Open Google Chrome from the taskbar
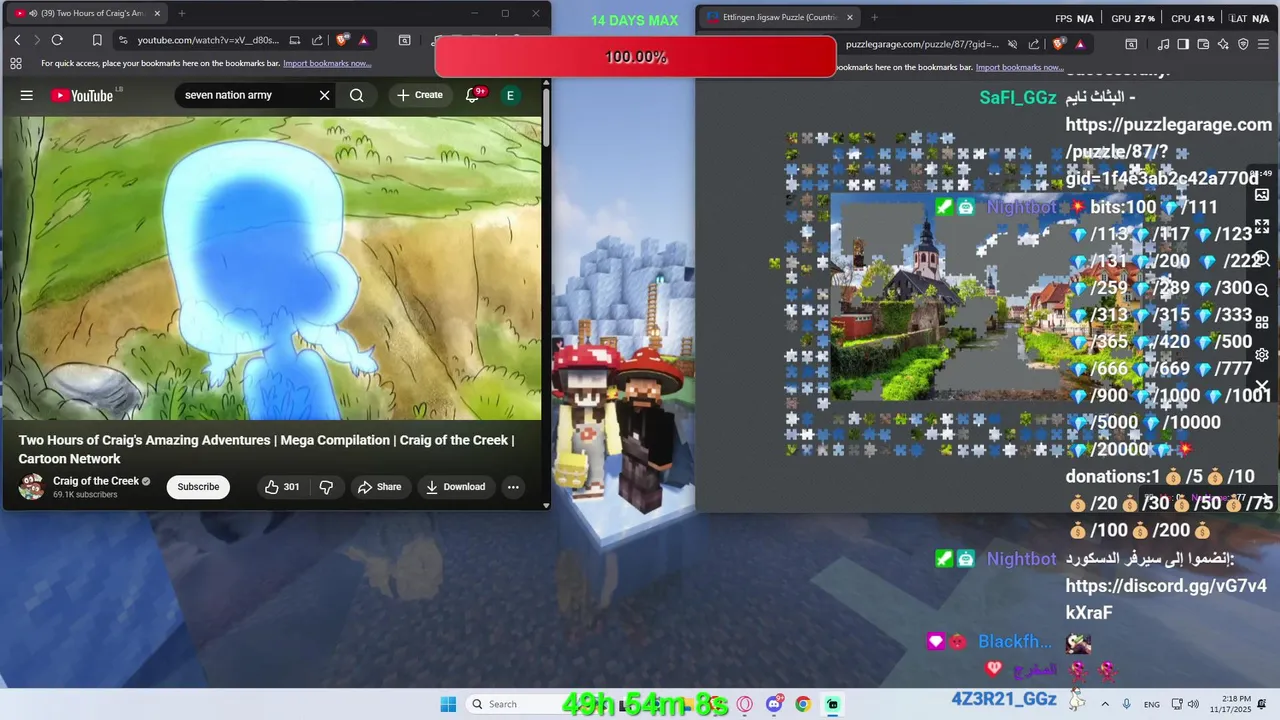 tap(803, 704)
